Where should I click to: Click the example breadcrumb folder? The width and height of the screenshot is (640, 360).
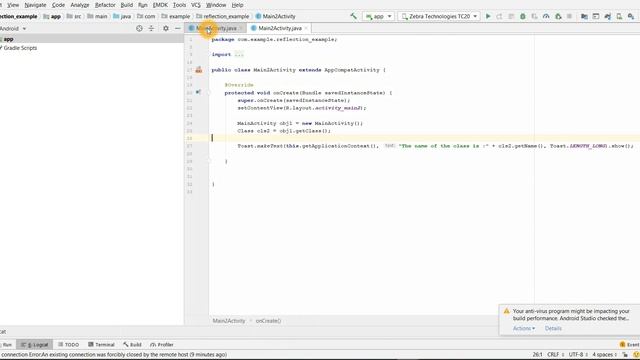click(176, 16)
